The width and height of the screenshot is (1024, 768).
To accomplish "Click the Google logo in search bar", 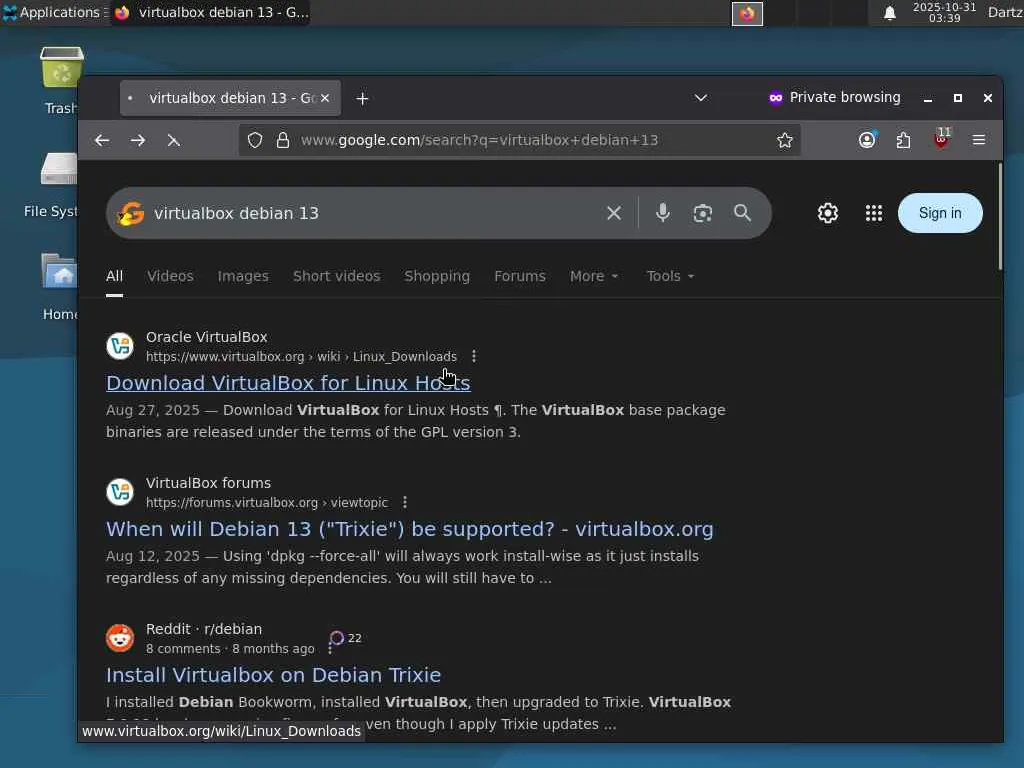I will (x=131, y=213).
